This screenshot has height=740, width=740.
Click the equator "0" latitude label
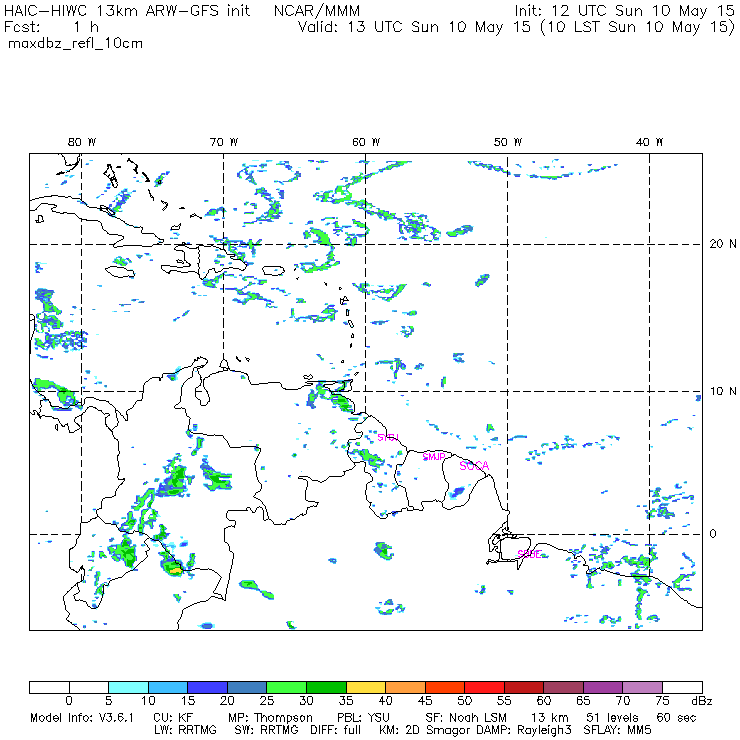pos(713,534)
